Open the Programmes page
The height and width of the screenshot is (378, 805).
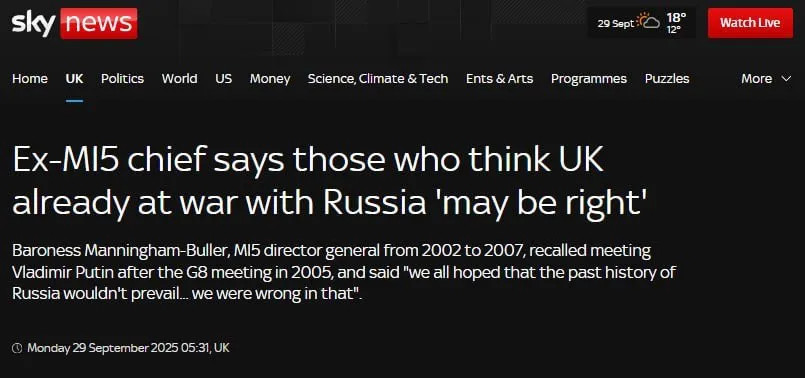click(589, 79)
